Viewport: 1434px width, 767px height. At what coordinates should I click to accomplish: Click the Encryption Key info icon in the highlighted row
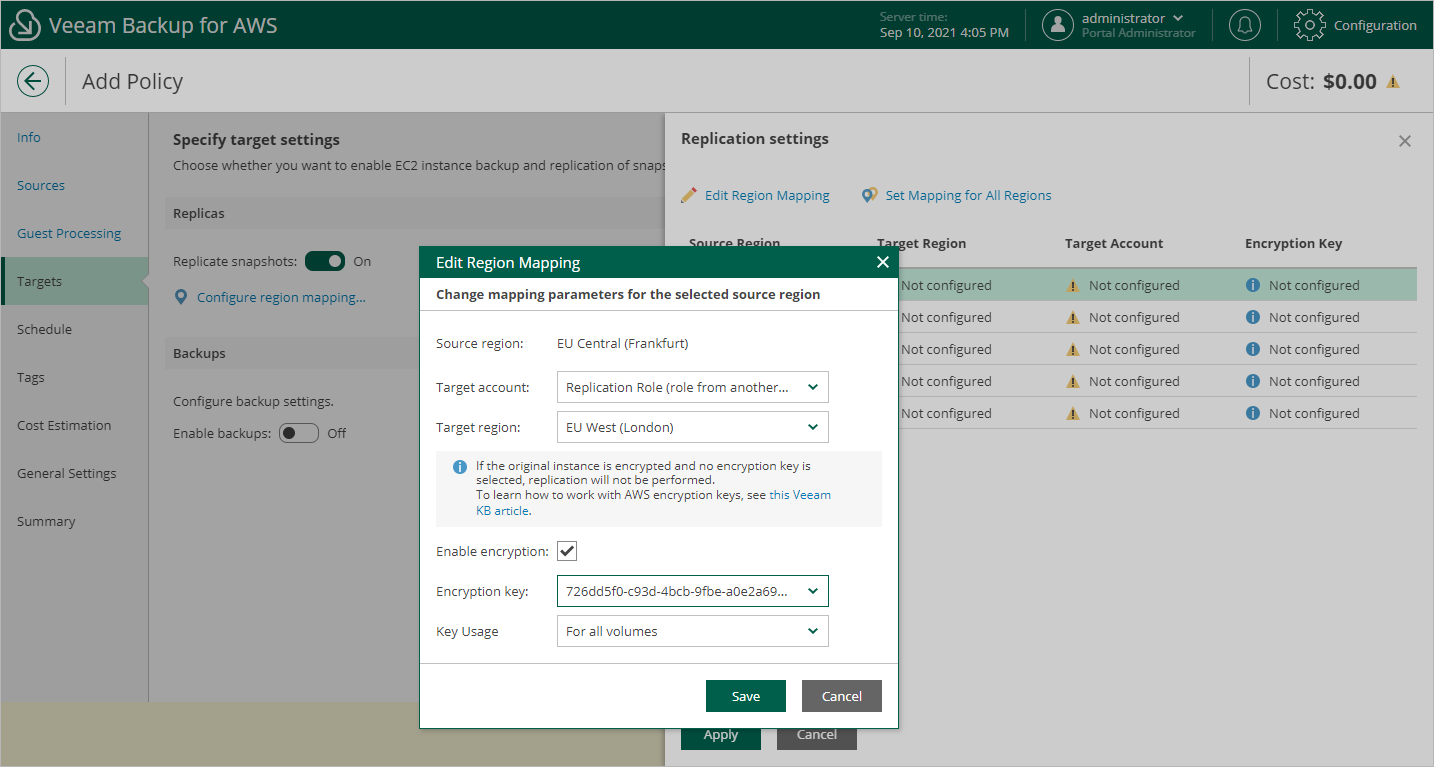click(x=1253, y=285)
